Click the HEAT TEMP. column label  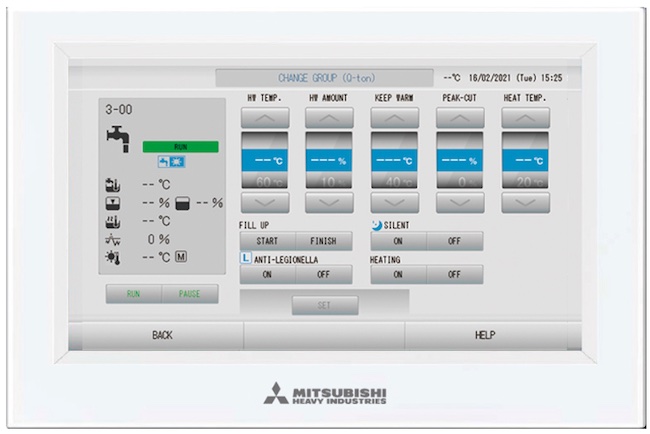tap(525, 98)
